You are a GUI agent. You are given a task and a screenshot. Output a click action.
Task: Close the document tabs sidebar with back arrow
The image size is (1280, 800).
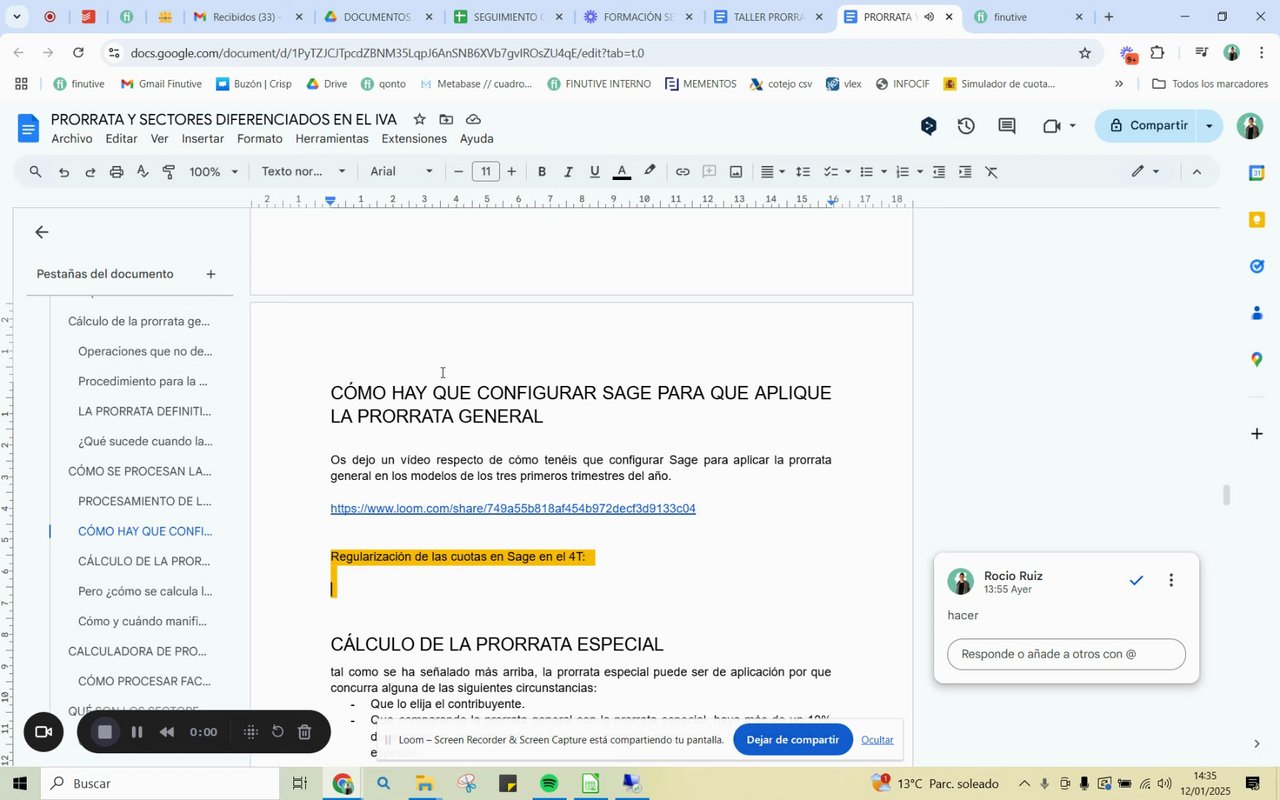41,232
